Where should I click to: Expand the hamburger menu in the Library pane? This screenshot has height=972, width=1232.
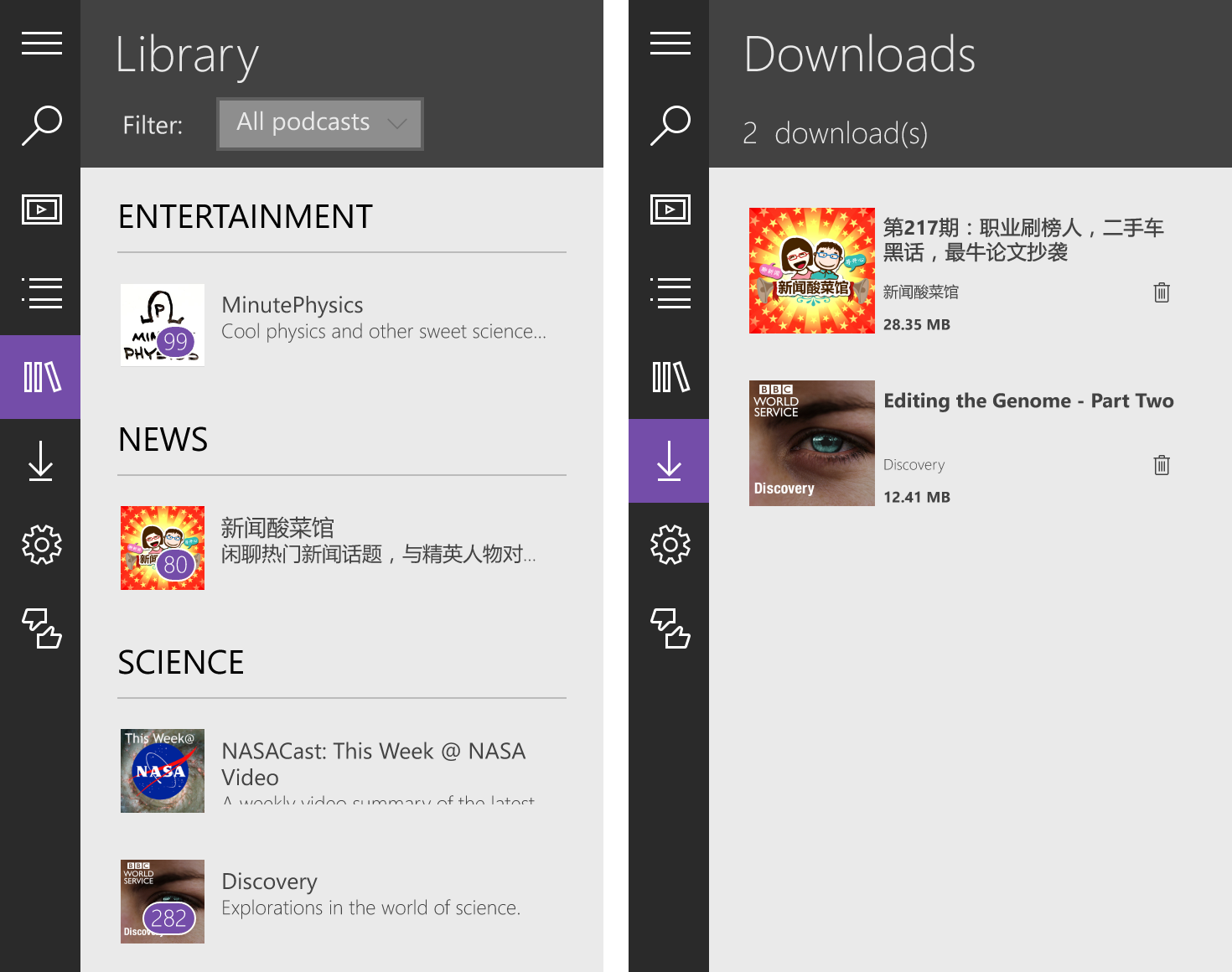(x=42, y=42)
